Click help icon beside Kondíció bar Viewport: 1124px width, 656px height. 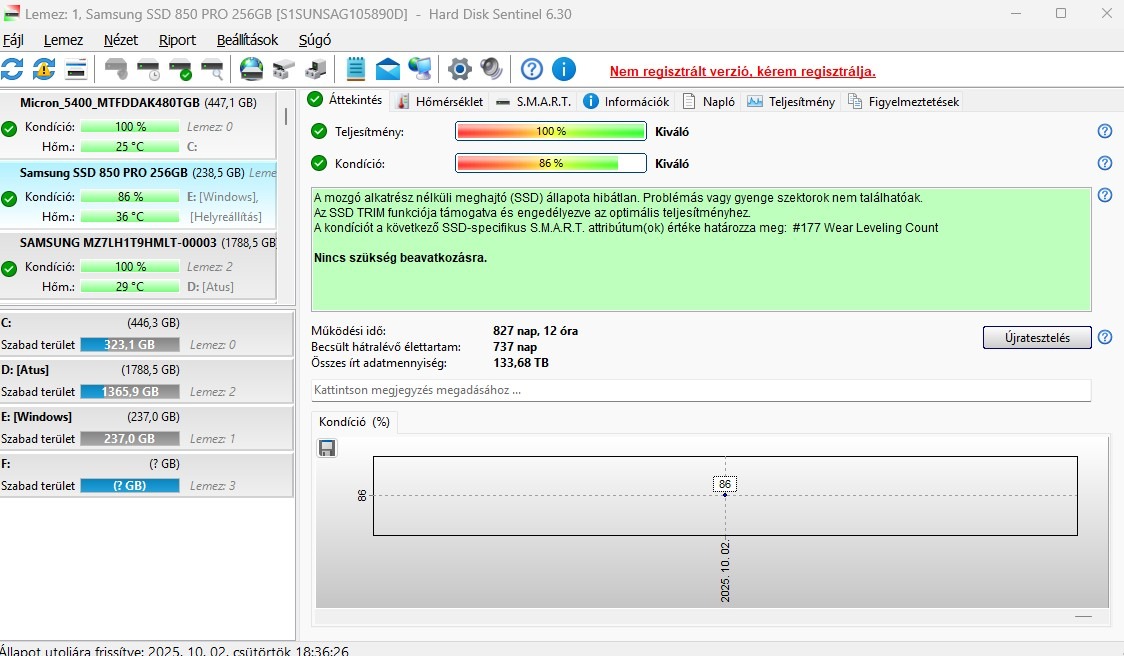click(x=1105, y=163)
